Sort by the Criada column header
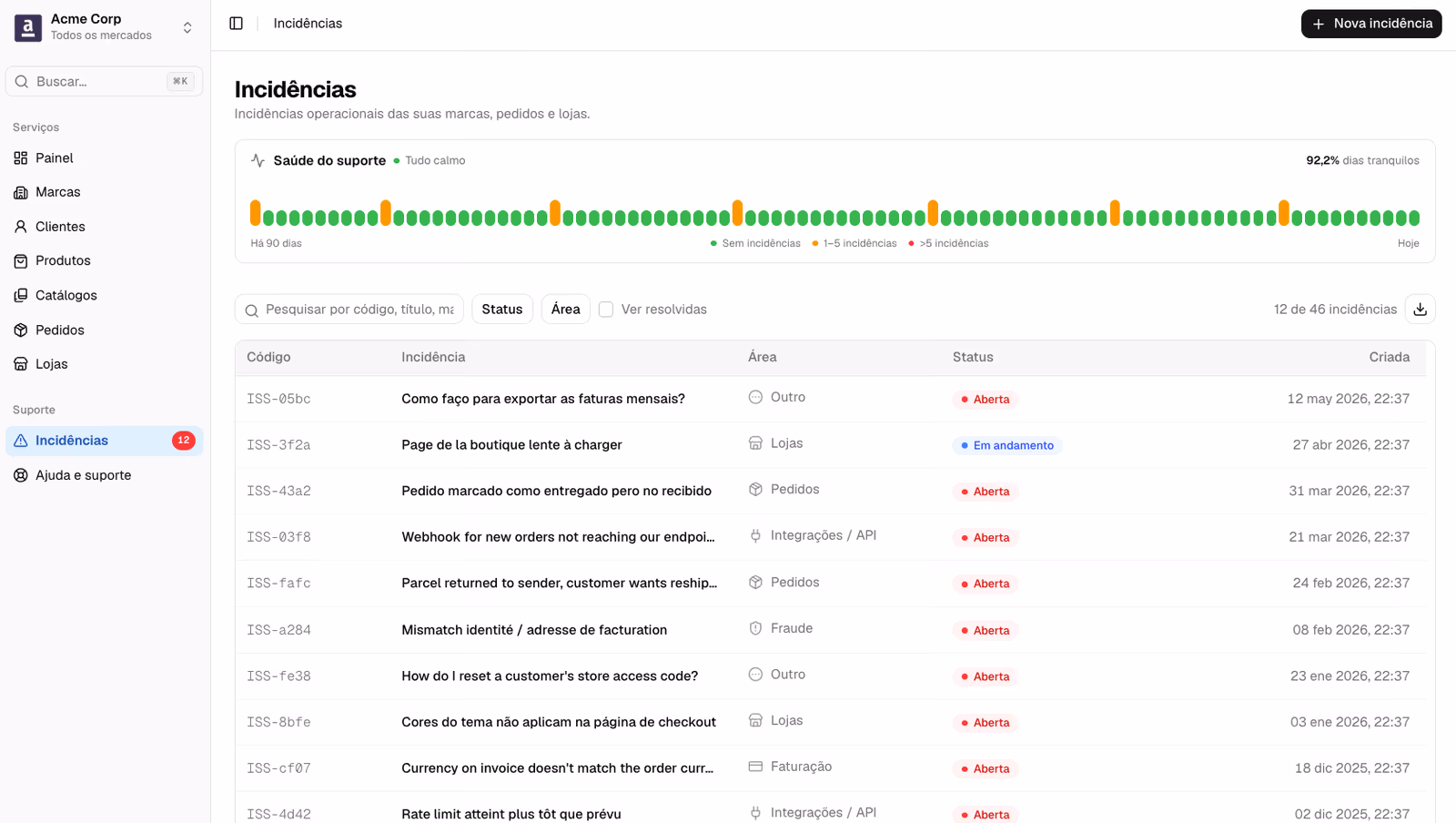Viewport: 1456px width, 823px height. (1390, 358)
